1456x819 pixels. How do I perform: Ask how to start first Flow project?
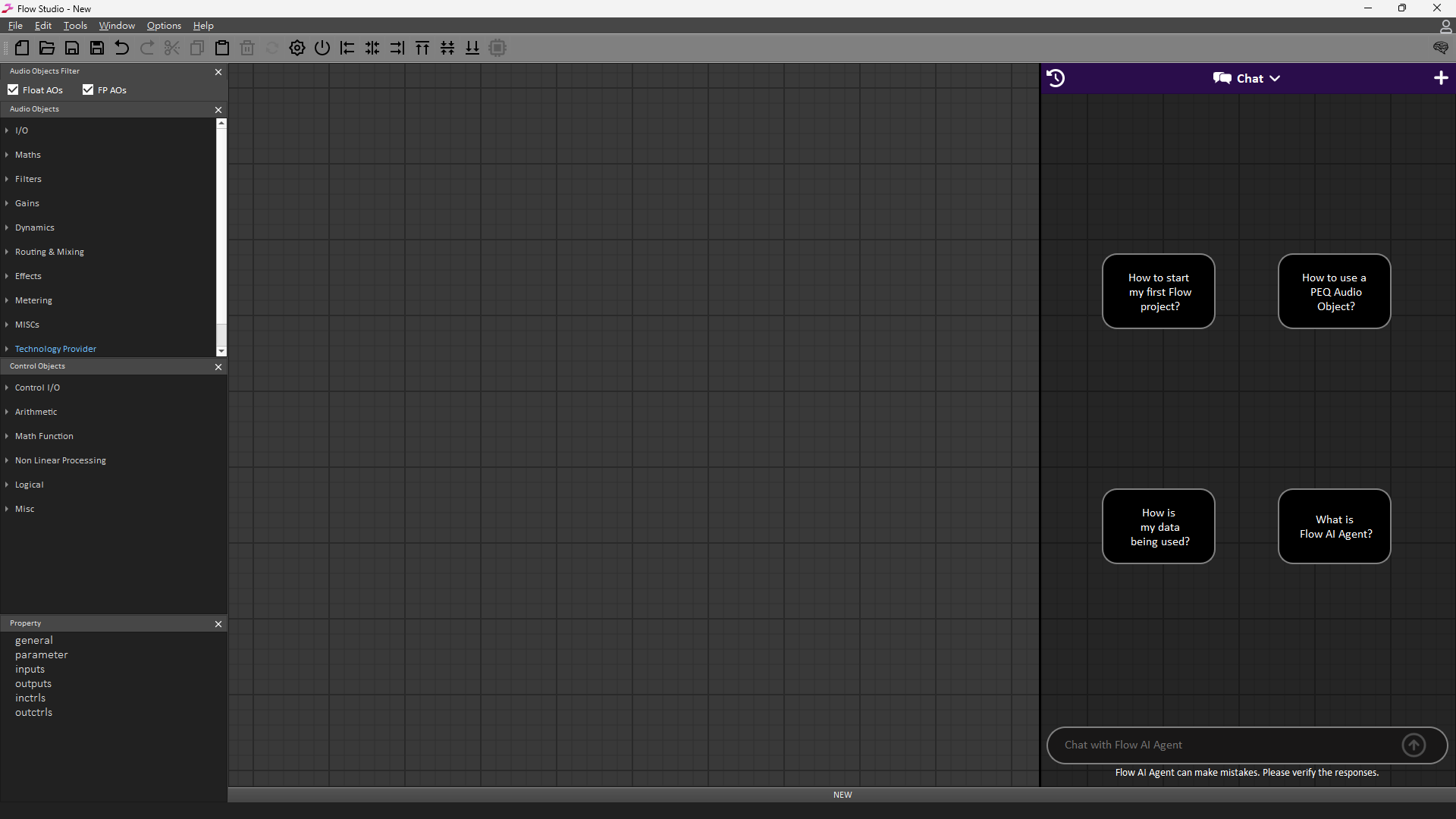pos(1159,292)
